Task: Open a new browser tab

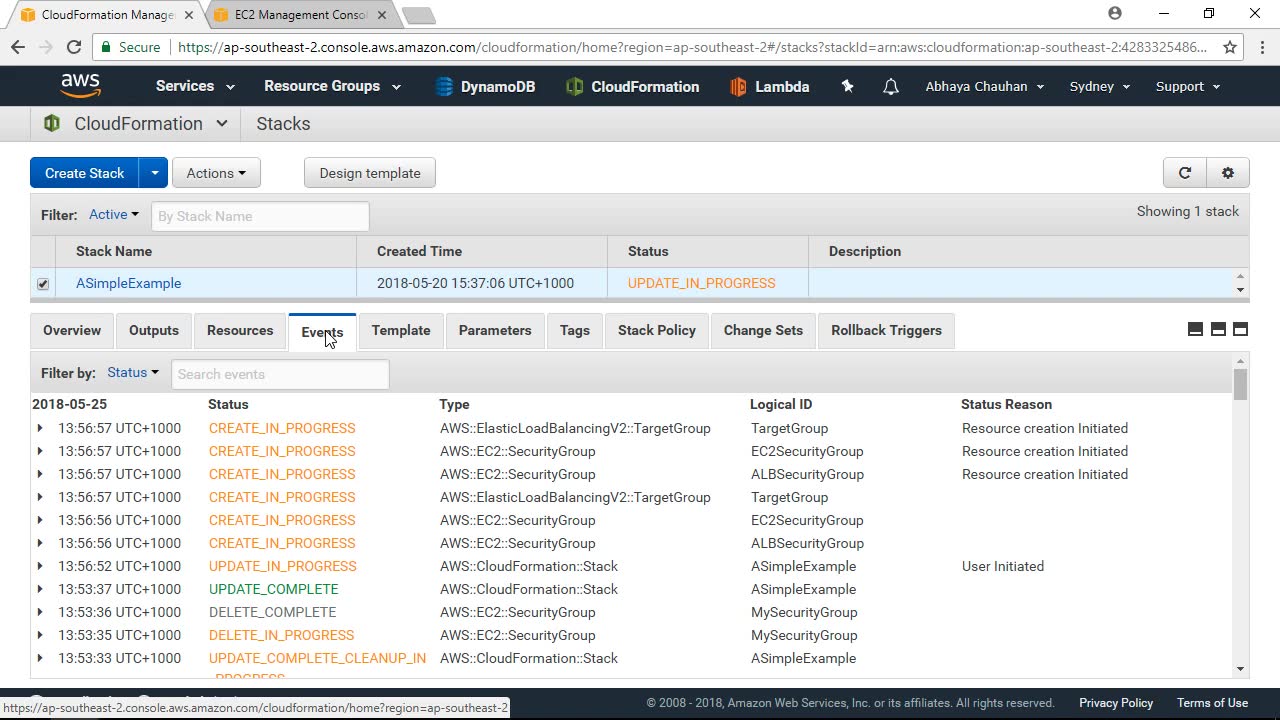Action: click(419, 15)
